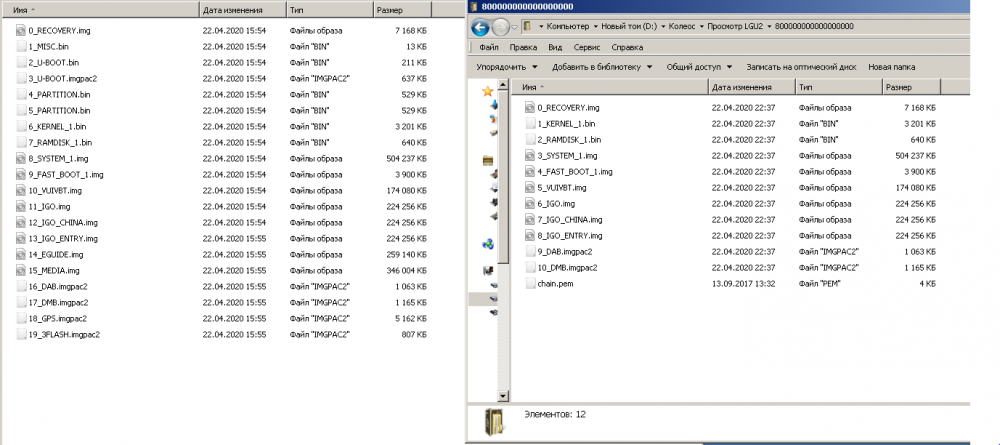Click disc icon of 3_SYSTEM_1.img in right window
The height and width of the screenshot is (445, 1000).
[530, 156]
